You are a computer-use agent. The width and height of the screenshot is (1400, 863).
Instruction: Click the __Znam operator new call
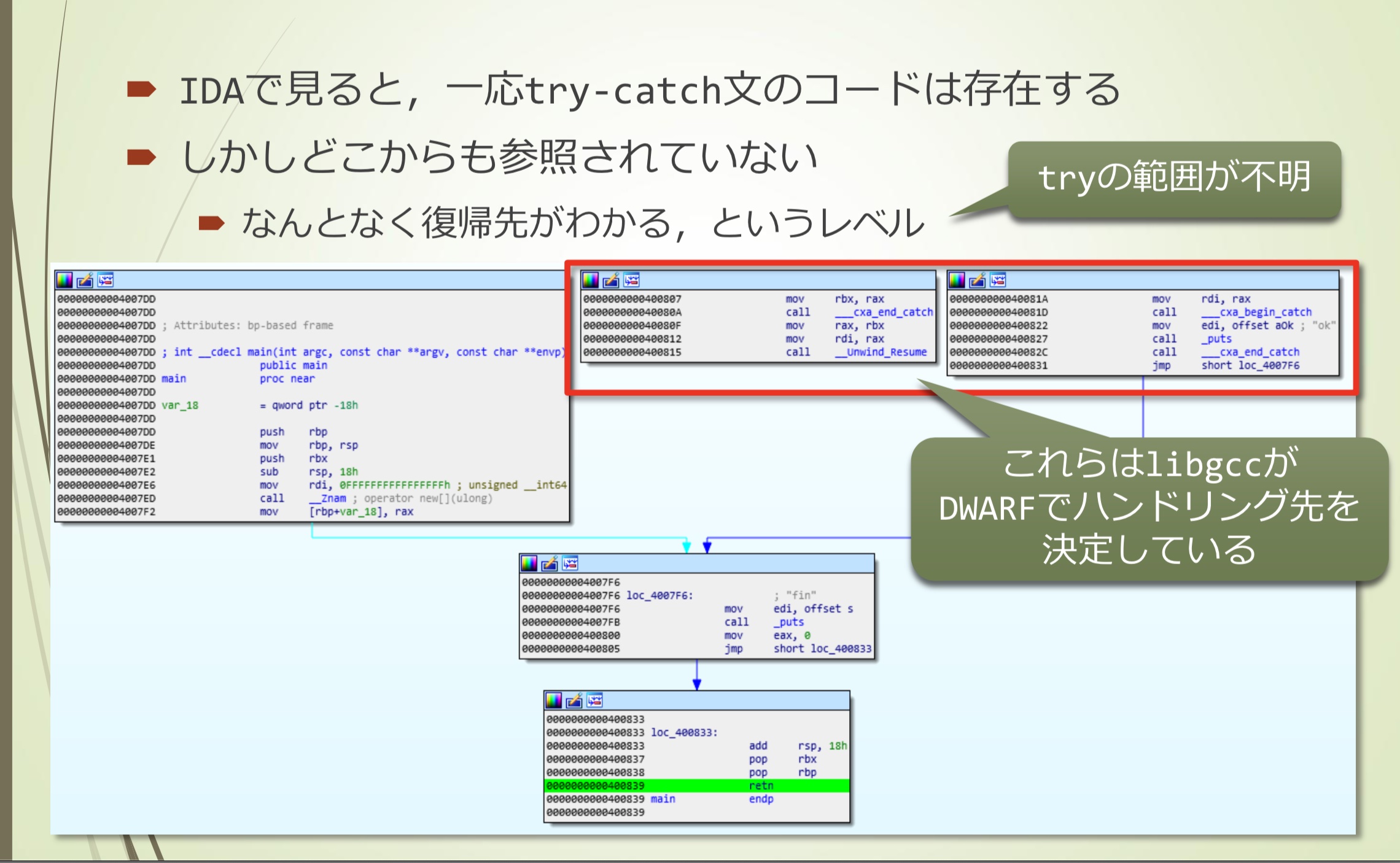329,498
